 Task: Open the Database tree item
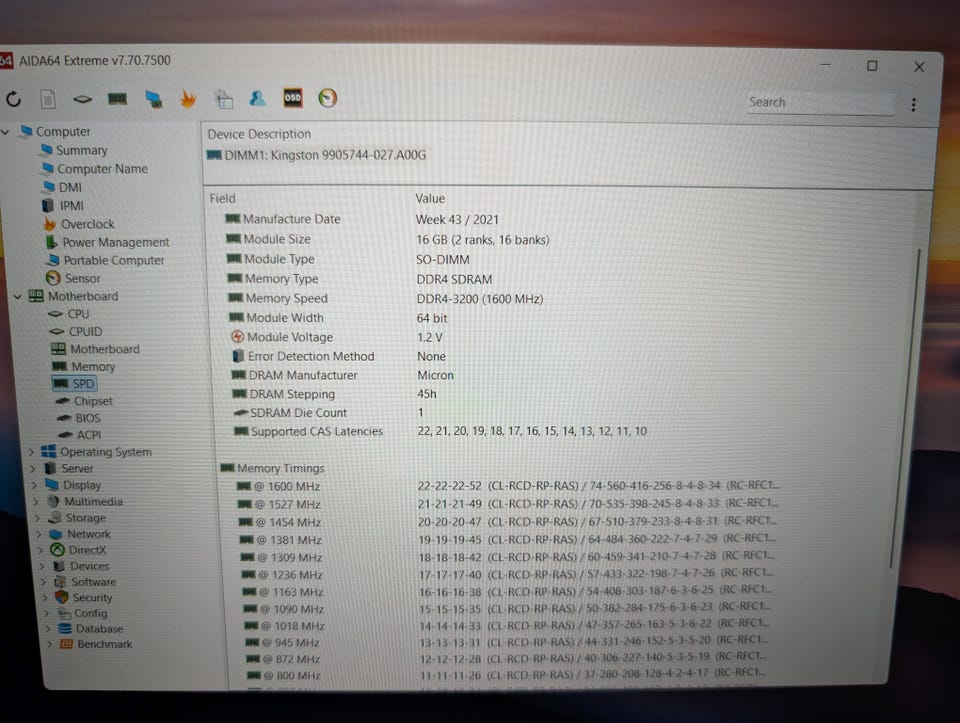[x=91, y=629]
